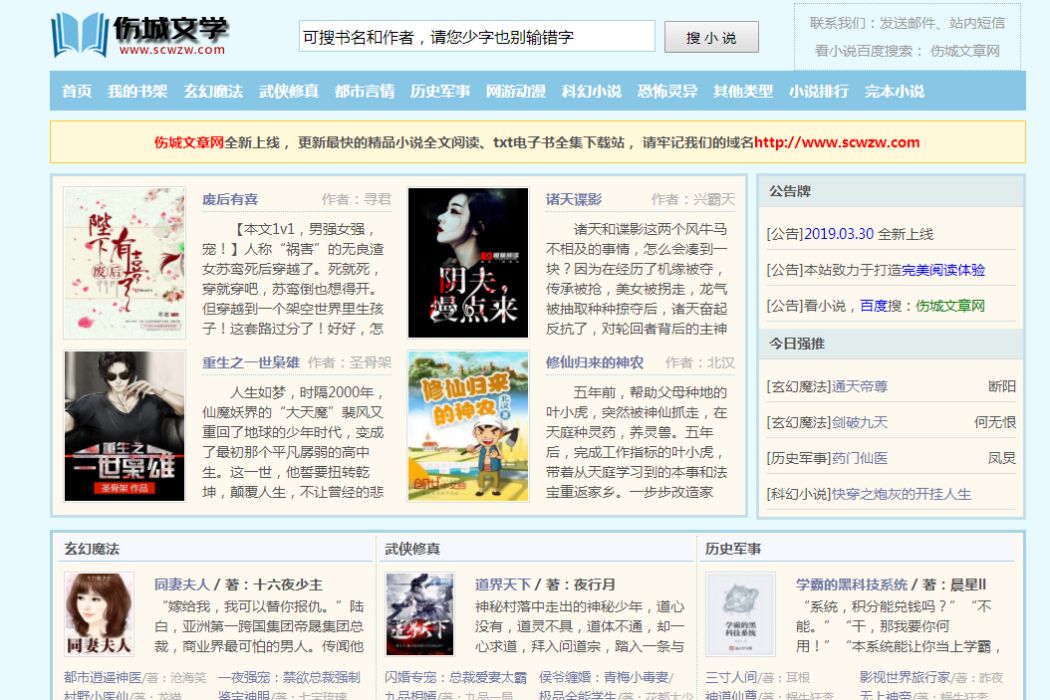1050x700 pixels.
Task: Open the 废后有喜 book cover thumbnail
Action: 125,263
